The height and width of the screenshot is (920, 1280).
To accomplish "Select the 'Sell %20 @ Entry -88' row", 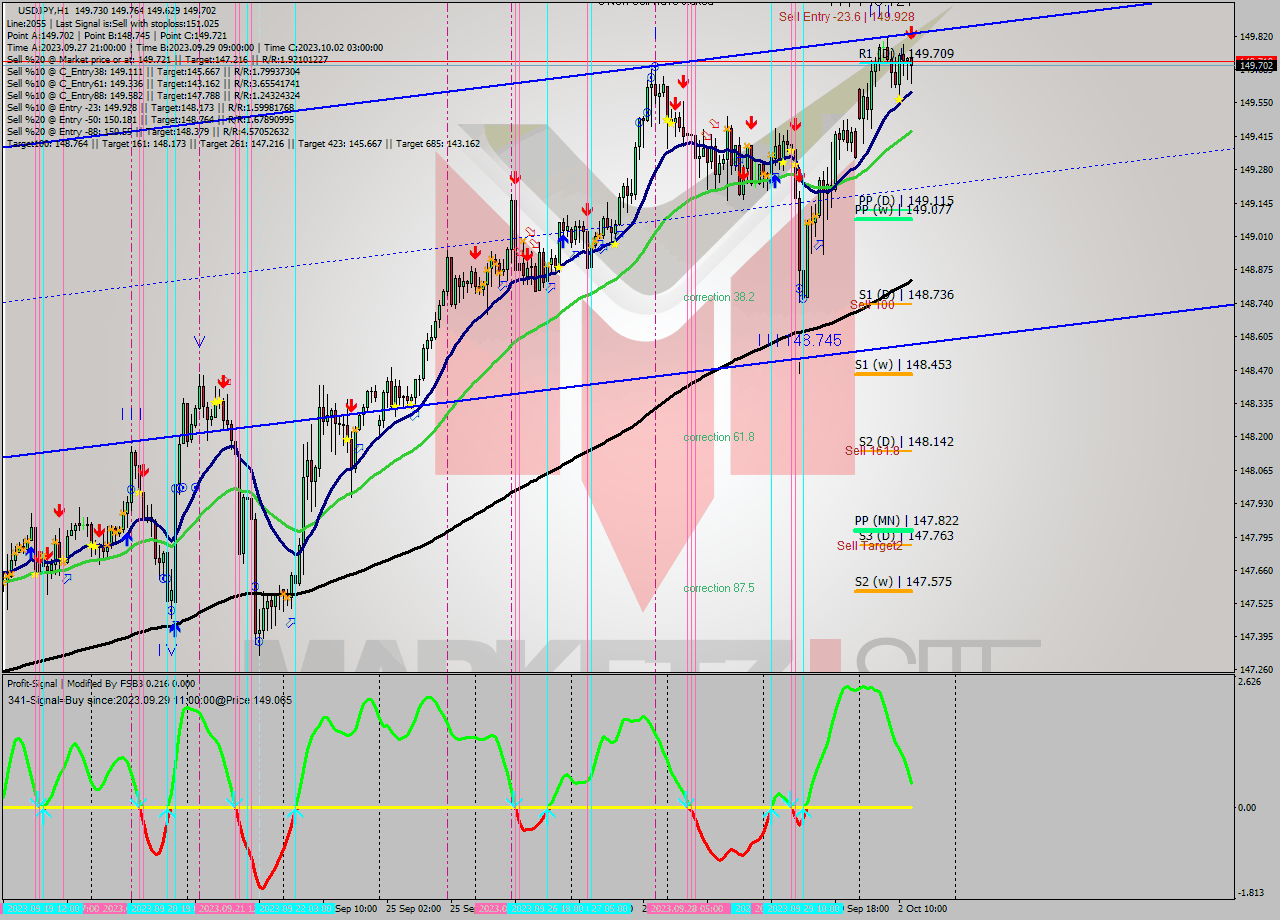I will 147,131.
